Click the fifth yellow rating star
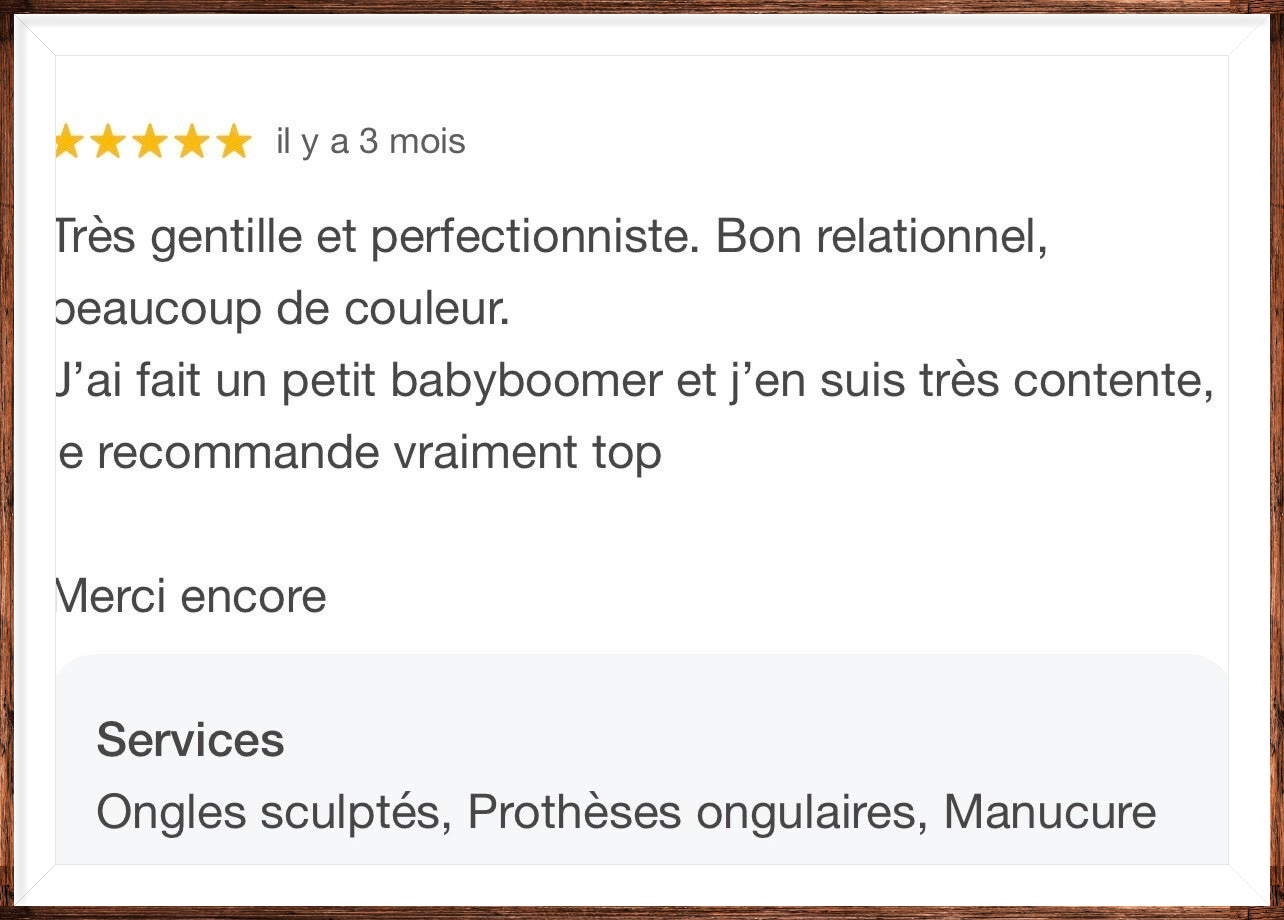The image size is (1284, 920). pyautogui.click(x=233, y=142)
